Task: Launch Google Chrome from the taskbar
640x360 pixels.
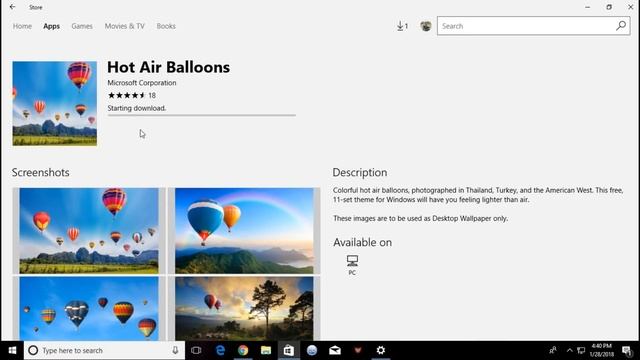Action: point(243,350)
